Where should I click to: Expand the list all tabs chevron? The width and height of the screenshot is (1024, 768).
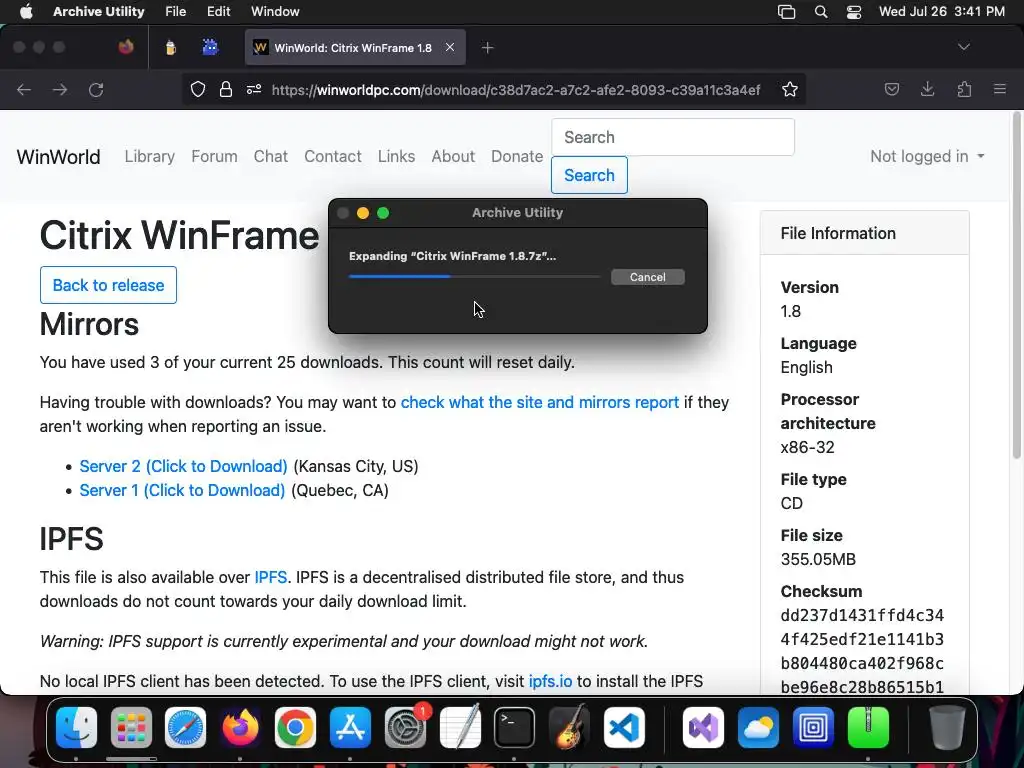[964, 47]
